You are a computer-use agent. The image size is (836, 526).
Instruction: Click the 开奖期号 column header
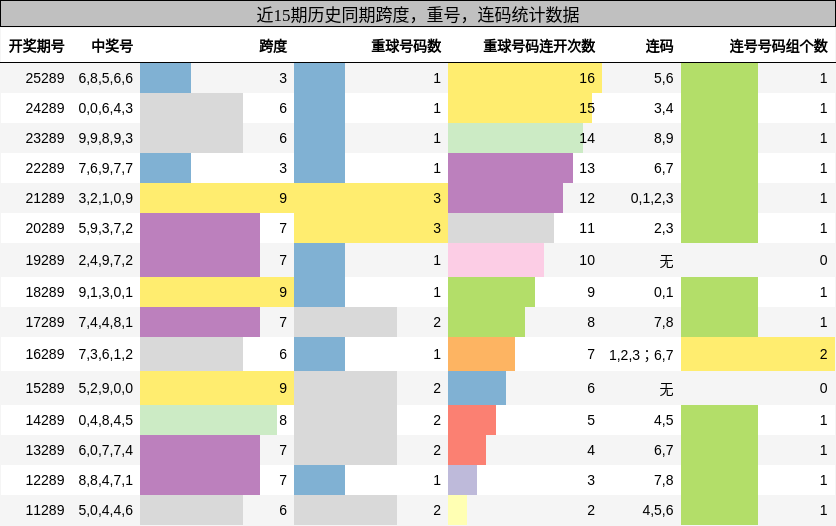(36, 46)
